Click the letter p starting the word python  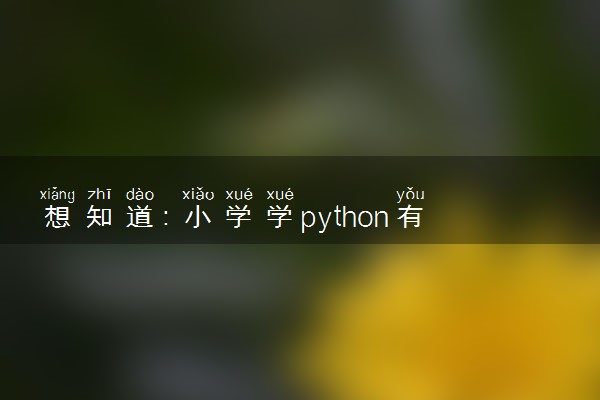308,221
